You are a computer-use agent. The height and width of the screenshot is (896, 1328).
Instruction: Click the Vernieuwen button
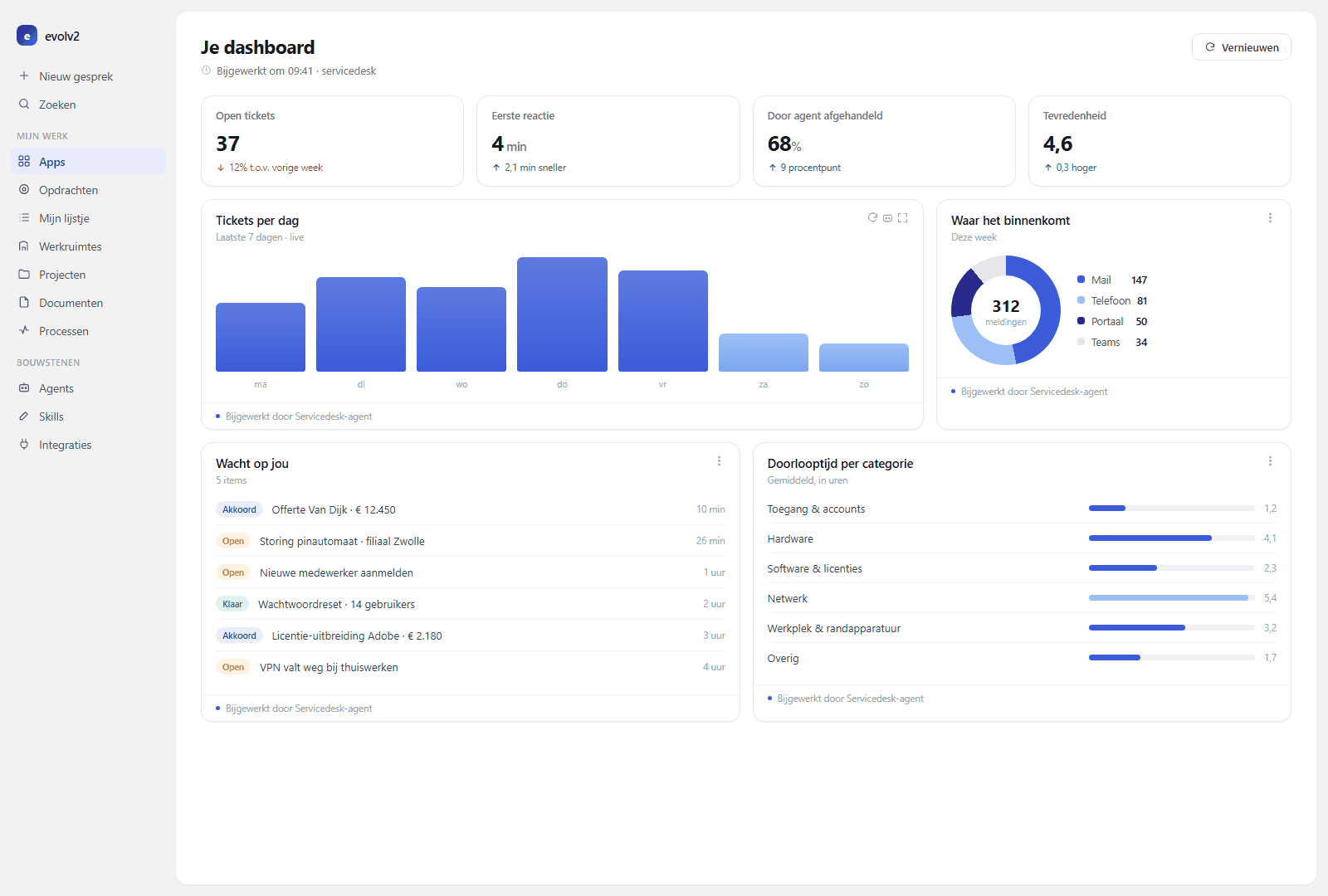coord(1242,47)
